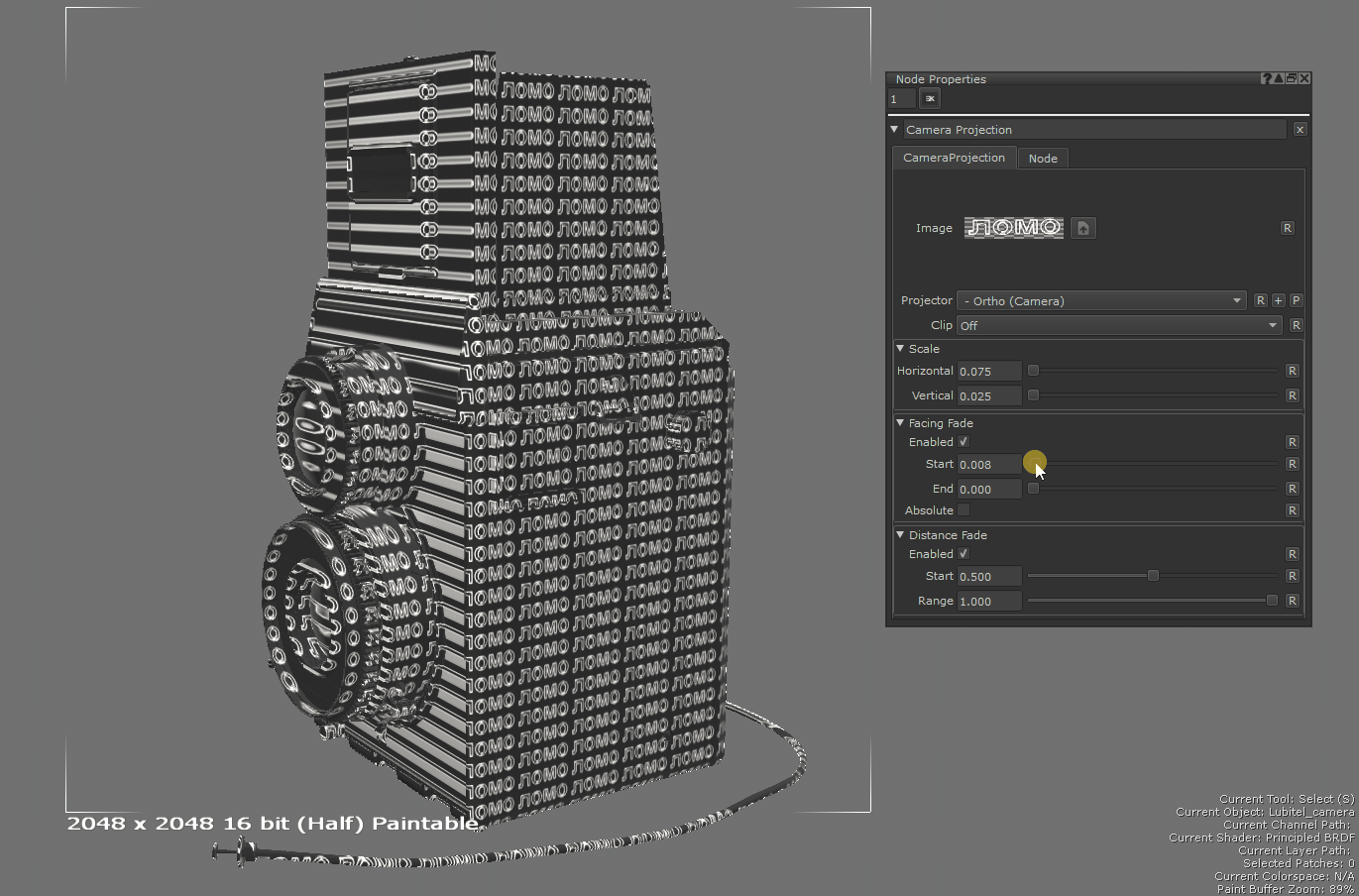The image size is (1359, 896).
Task: Click the Vertical scale value field
Action: click(x=988, y=395)
